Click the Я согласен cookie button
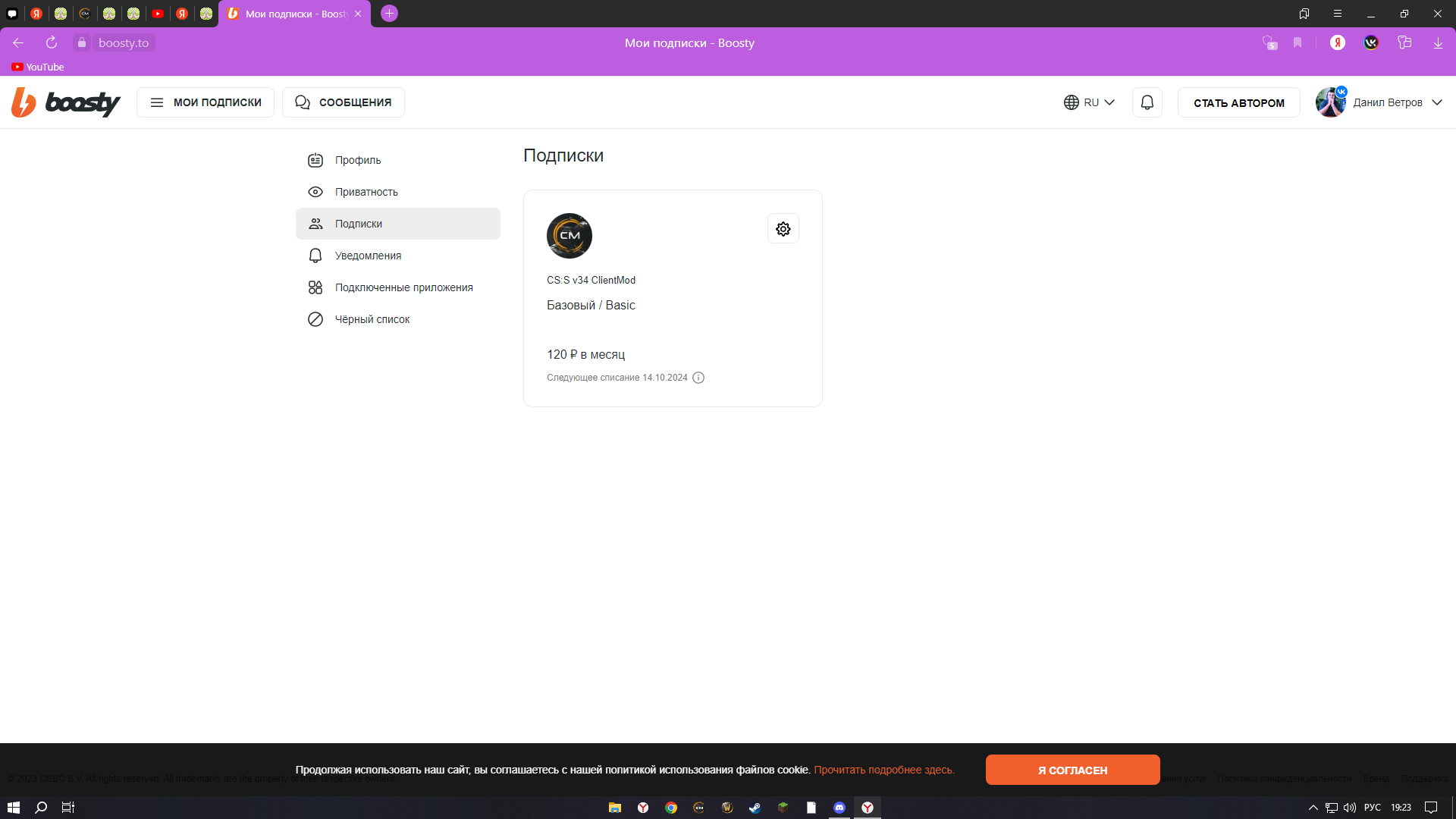The width and height of the screenshot is (1456, 819). (x=1072, y=770)
